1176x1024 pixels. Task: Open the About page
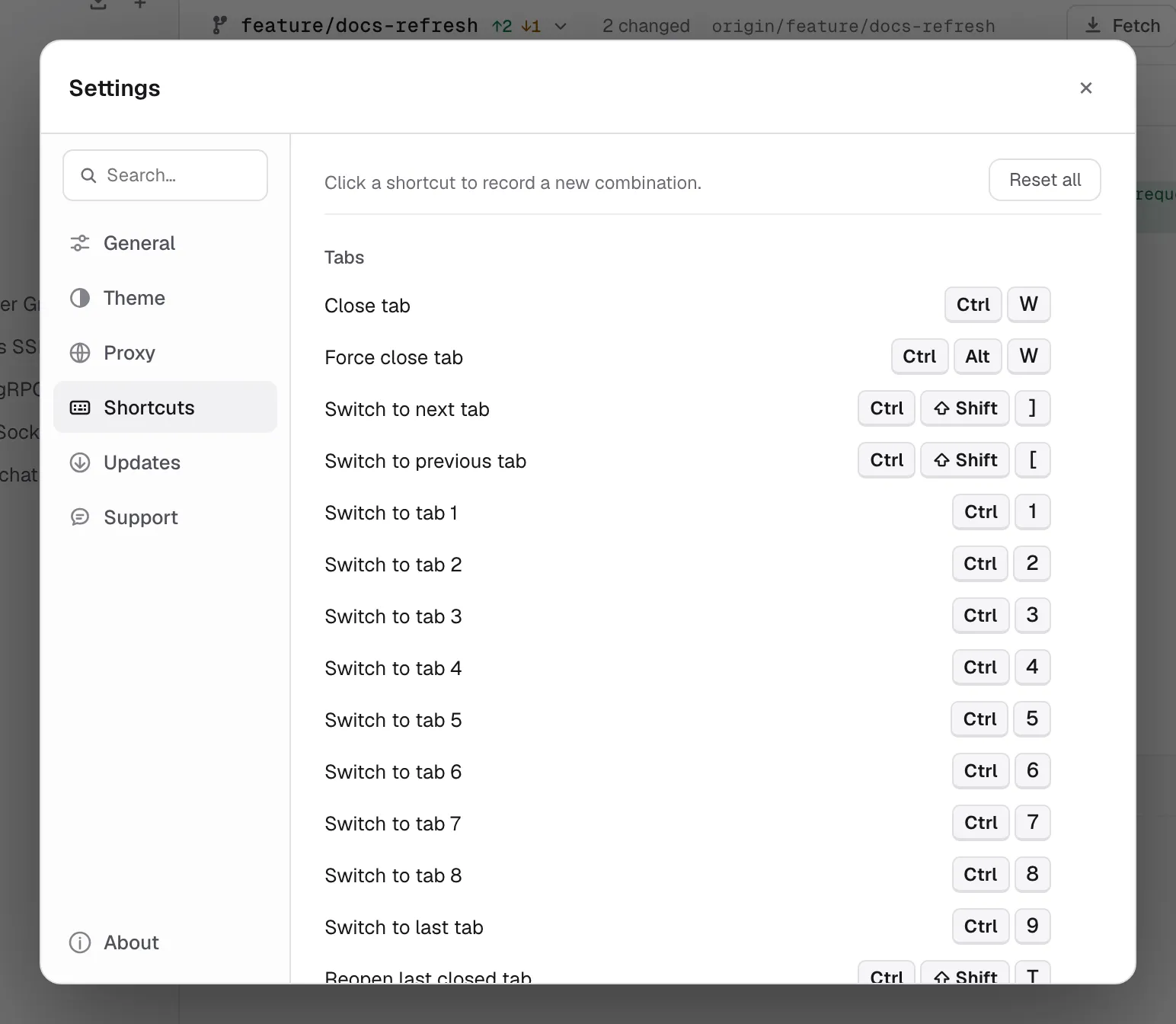point(165,942)
